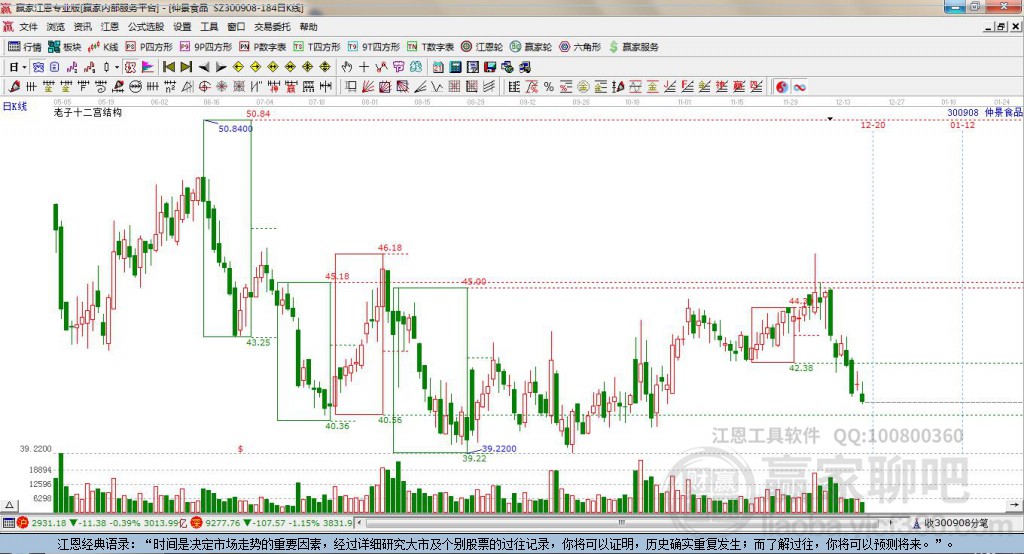Click the red floppy save icon
The height and width of the screenshot is (554, 1024).
point(490,67)
